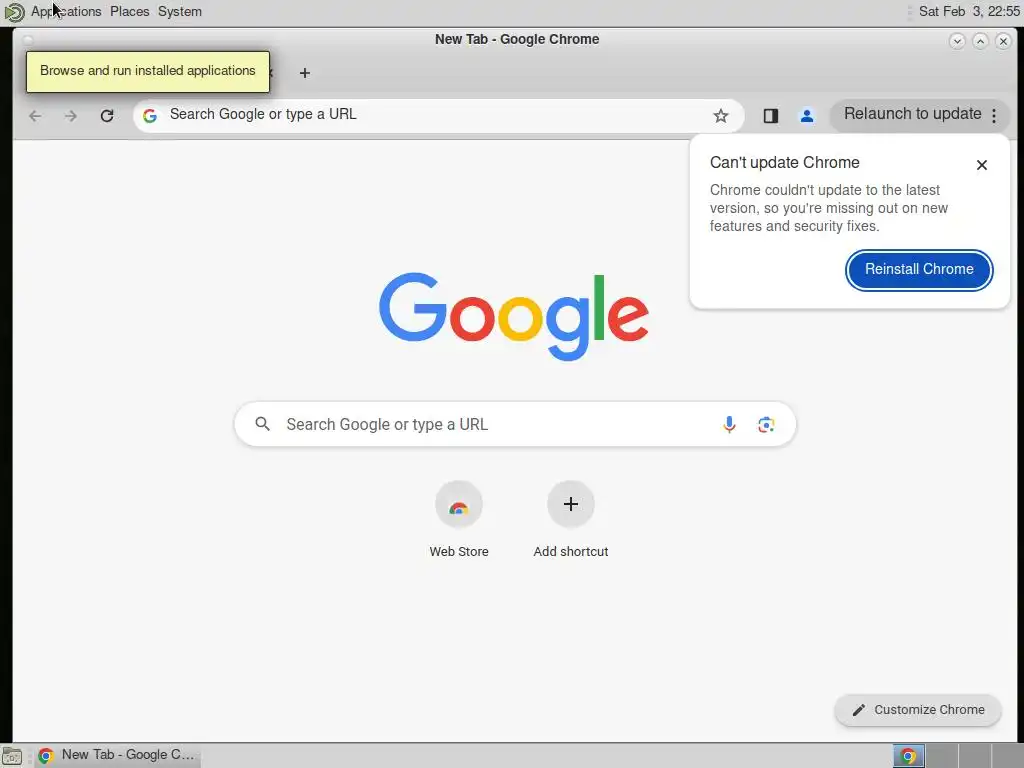Click the Google G icon in address bar
Image resolution: width=1024 pixels, height=768 pixels.
(150, 116)
